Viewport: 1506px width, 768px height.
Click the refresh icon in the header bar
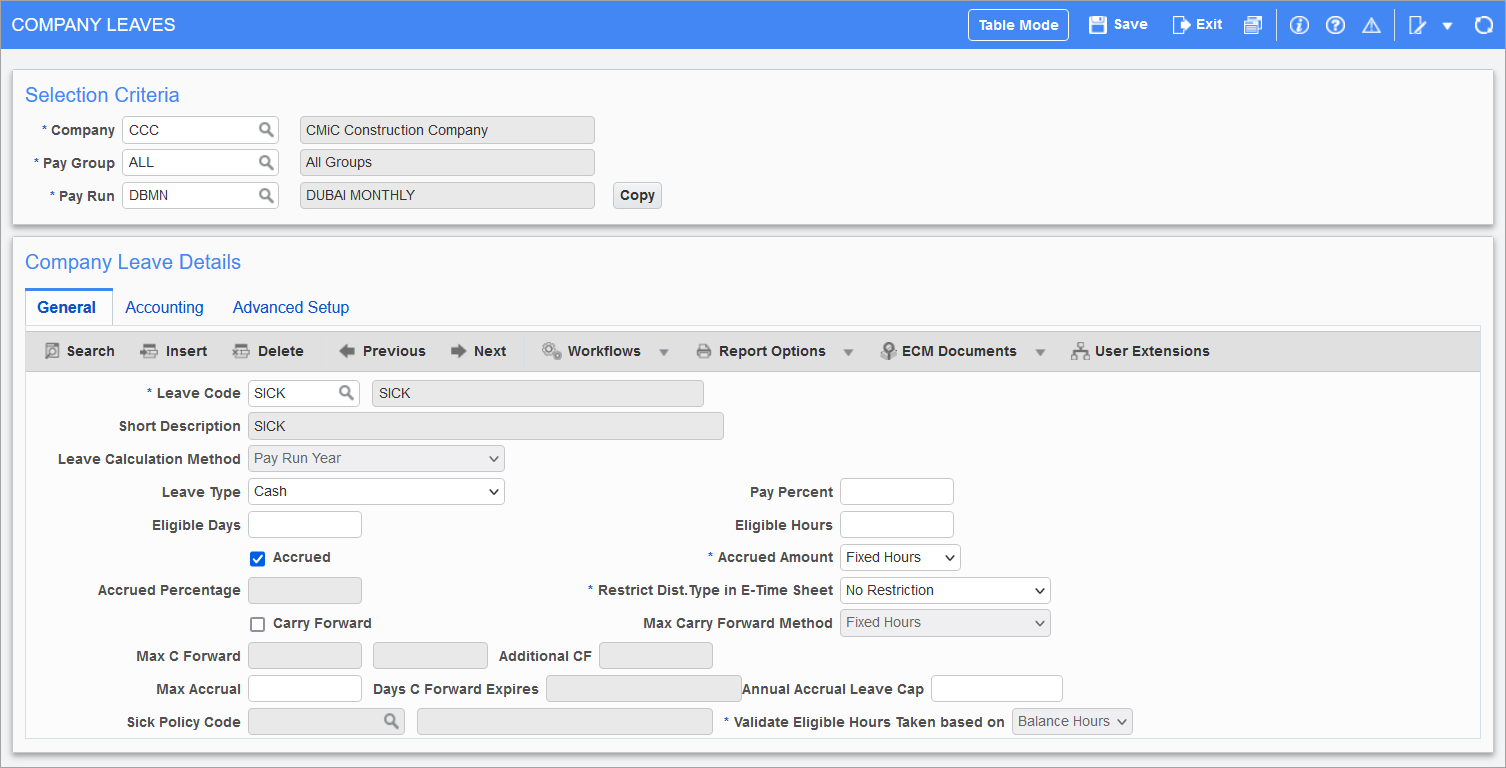tap(1483, 25)
